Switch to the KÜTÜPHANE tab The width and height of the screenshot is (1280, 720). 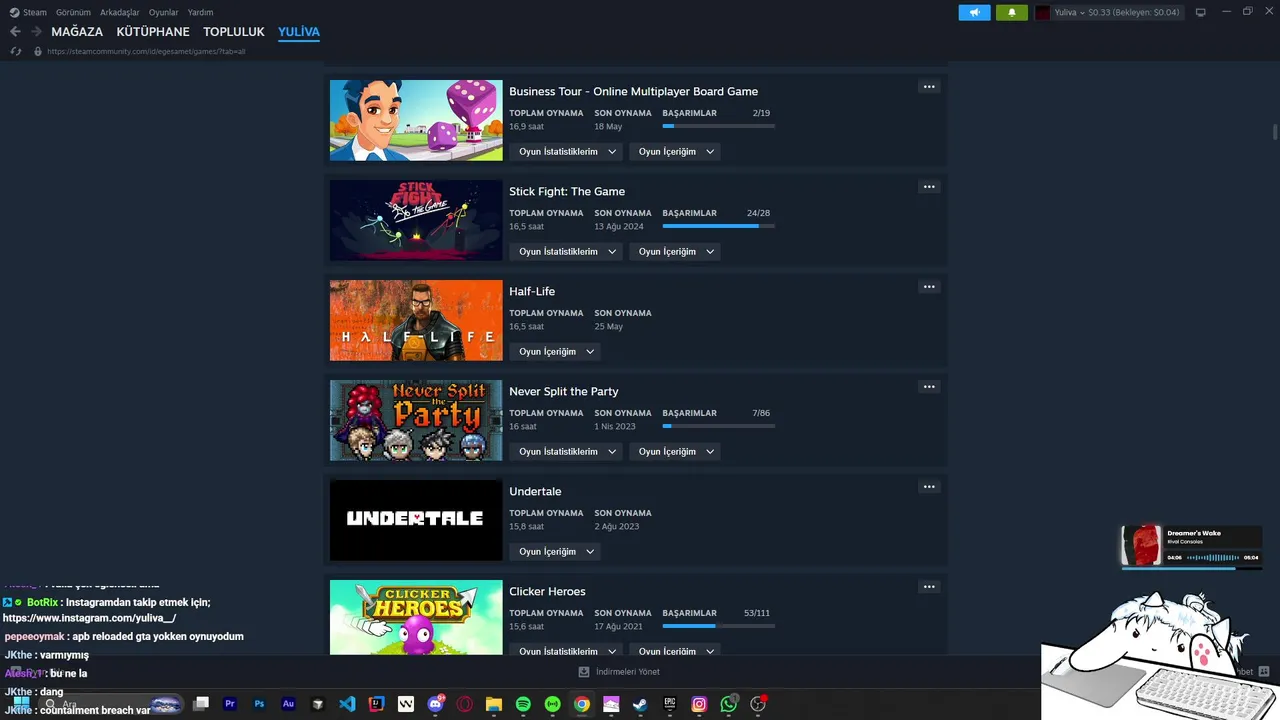(153, 32)
